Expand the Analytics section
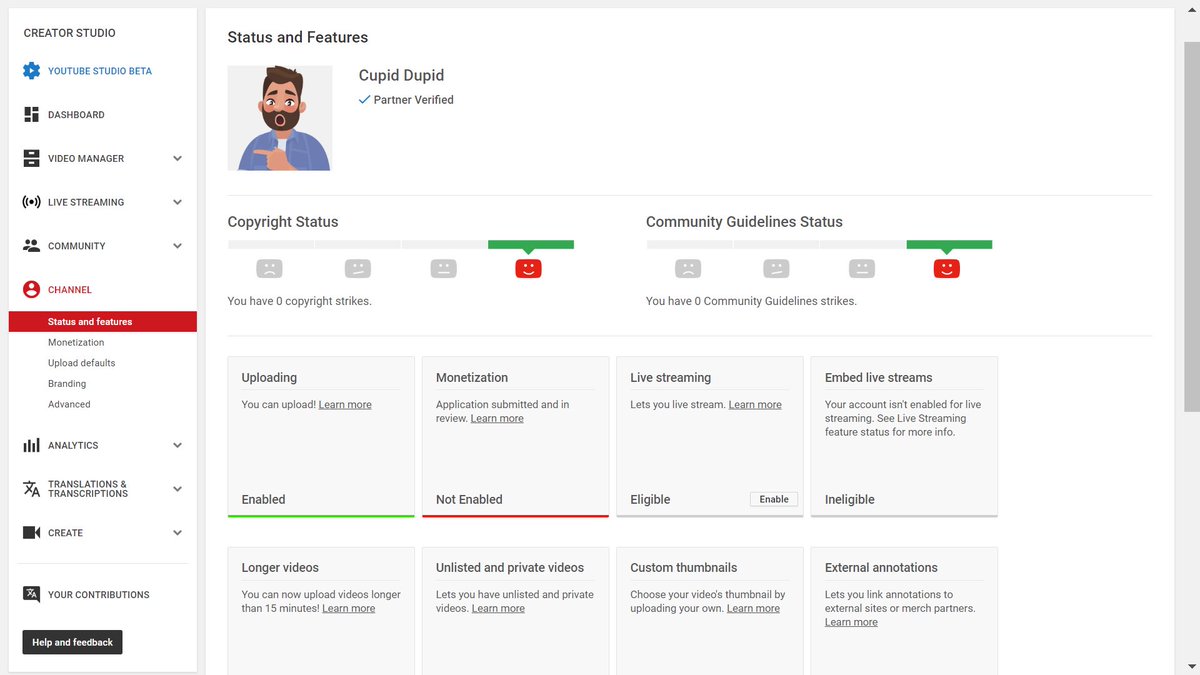Image resolution: width=1200 pixels, height=675 pixels. coord(177,445)
